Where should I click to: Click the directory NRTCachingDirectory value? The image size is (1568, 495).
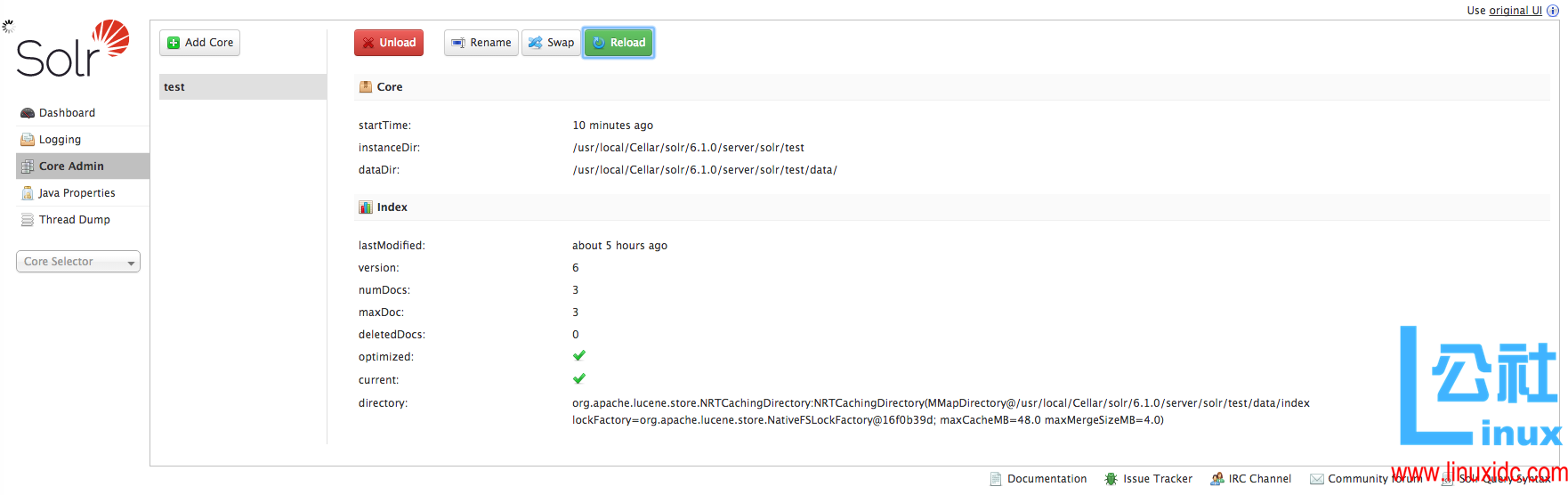941,411
